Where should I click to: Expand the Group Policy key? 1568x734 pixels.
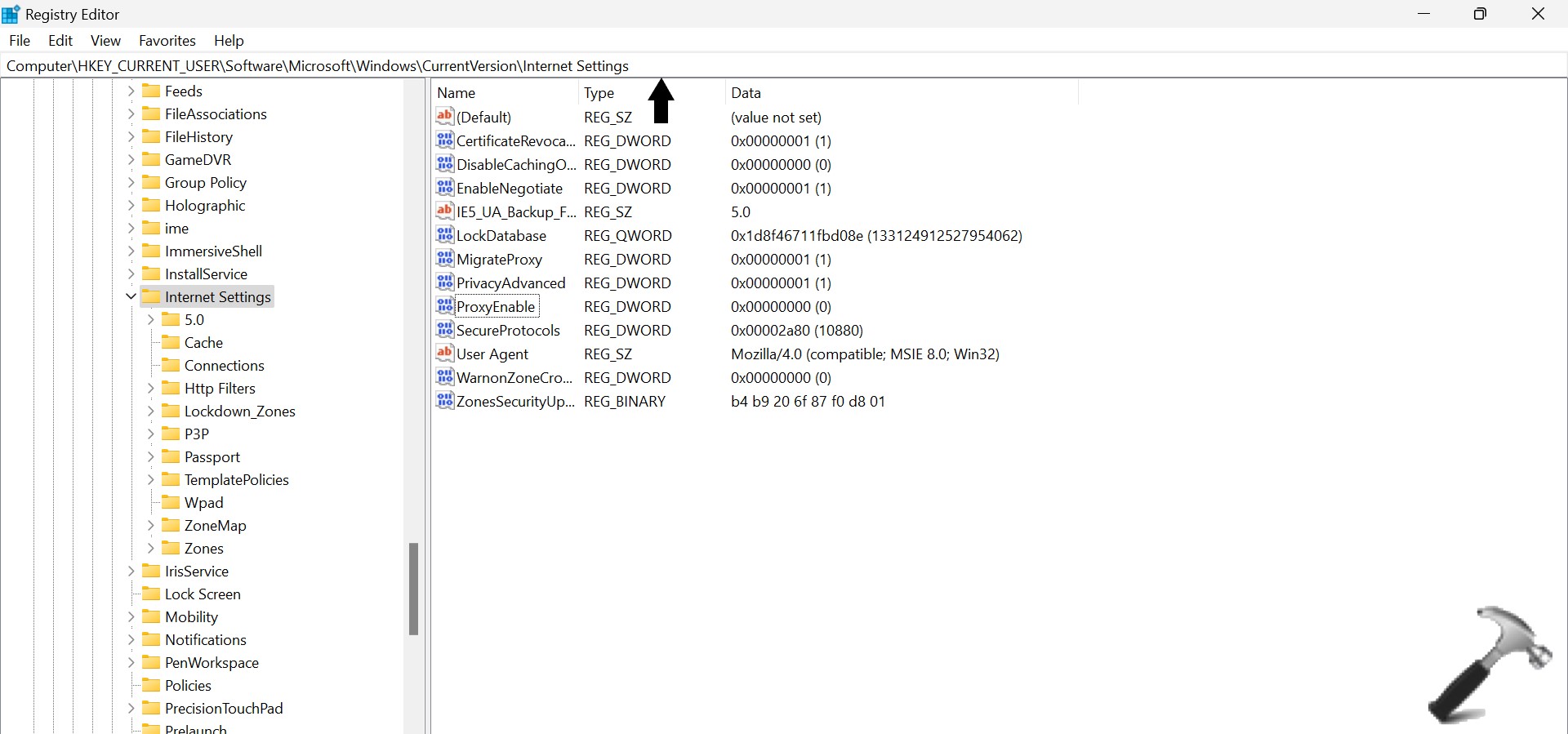click(x=131, y=182)
